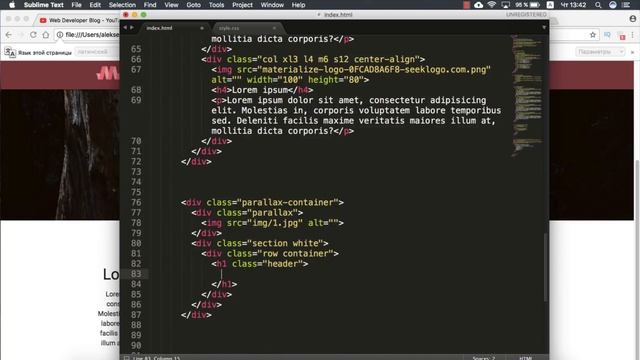This screenshot has height=360, width=640.
Task: Click line number 76 in gutter
Action: coord(136,202)
